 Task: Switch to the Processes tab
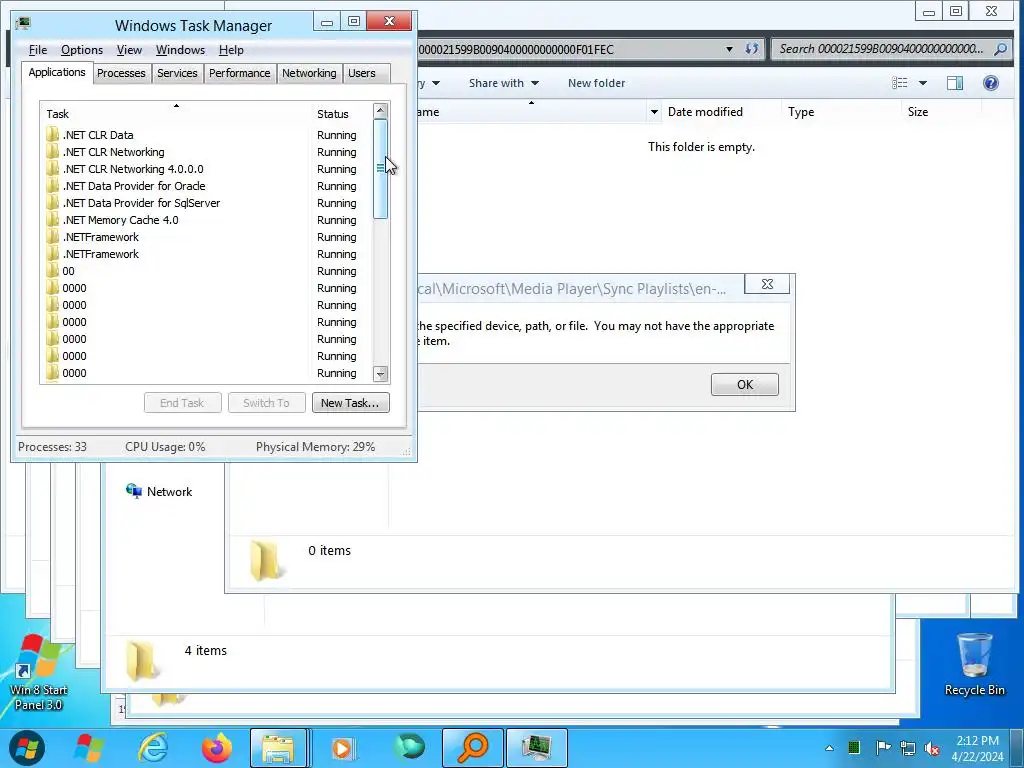[121, 73]
